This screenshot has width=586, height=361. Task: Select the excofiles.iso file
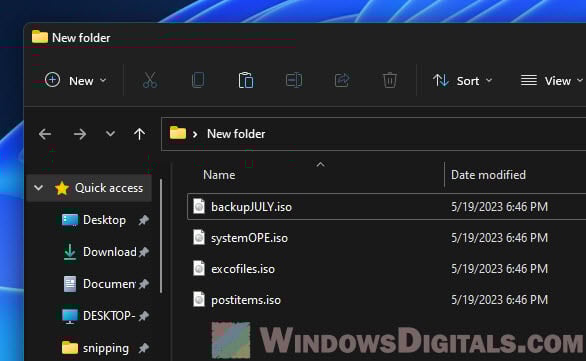click(243, 269)
